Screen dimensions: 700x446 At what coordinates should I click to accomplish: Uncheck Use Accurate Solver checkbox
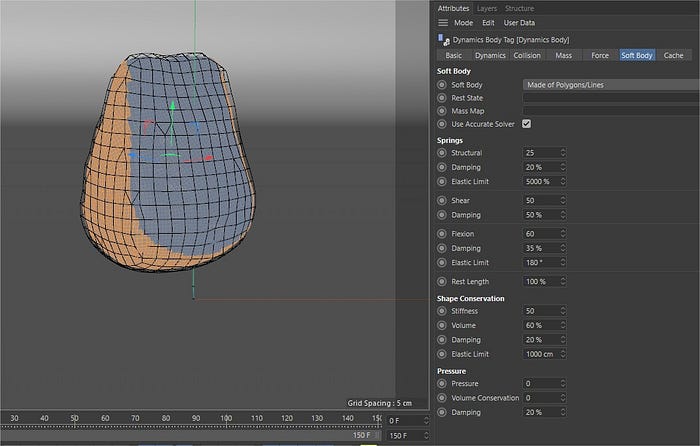[x=527, y=124]
